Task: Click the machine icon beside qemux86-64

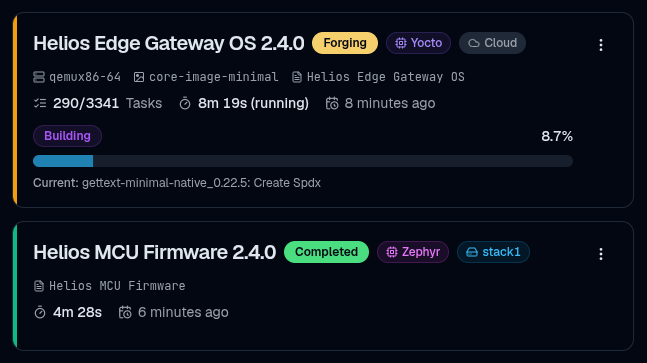Action: pyautogui.click(x=39, y=77)
